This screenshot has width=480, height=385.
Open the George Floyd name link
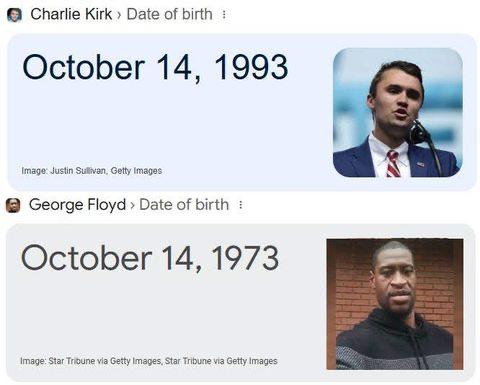tap(77, 205)
